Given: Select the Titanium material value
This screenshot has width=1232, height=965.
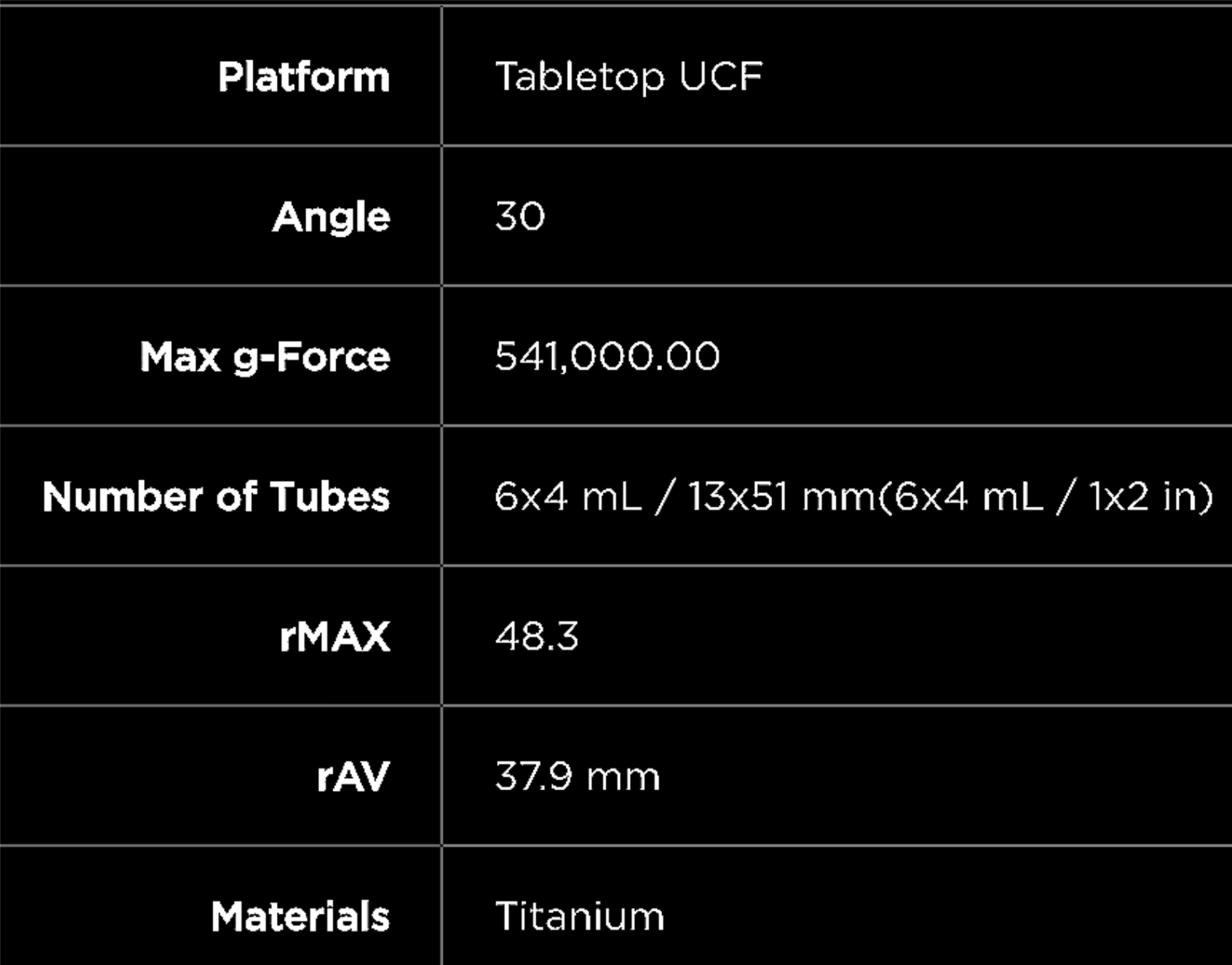Looking at the screenshot, I should [580, 916].
